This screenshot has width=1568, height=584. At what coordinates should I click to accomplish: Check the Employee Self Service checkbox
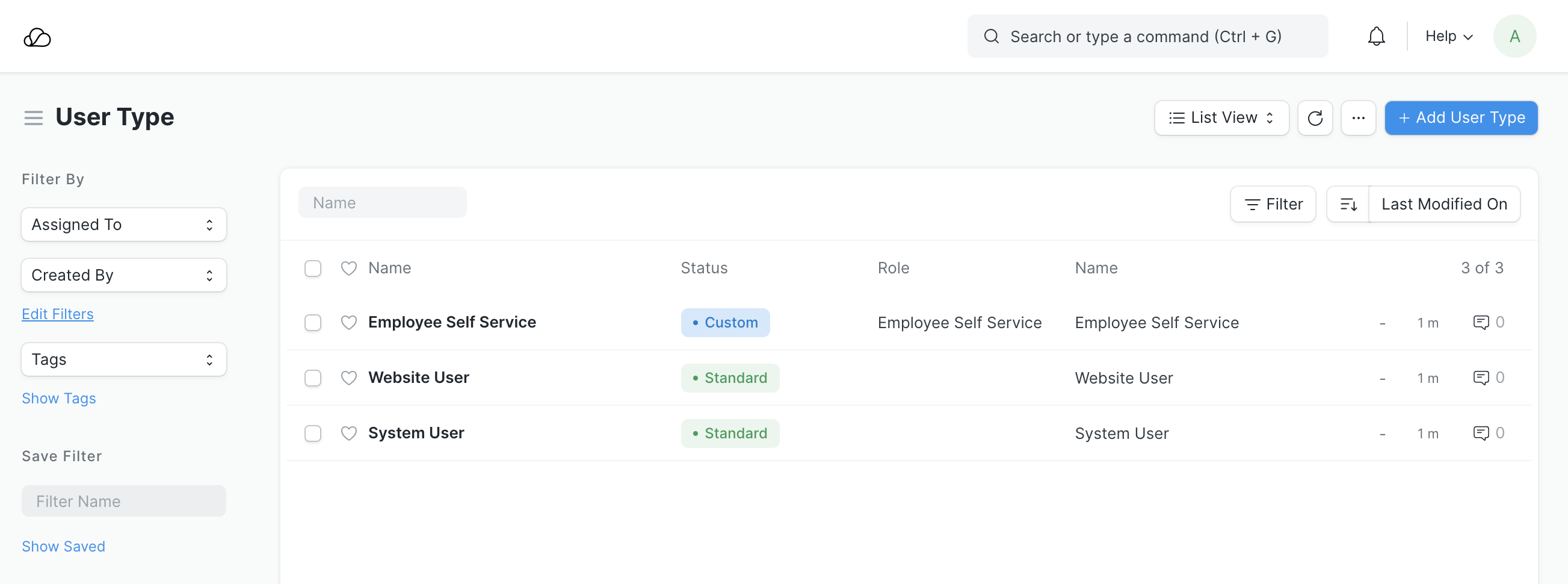click(313, 323)
